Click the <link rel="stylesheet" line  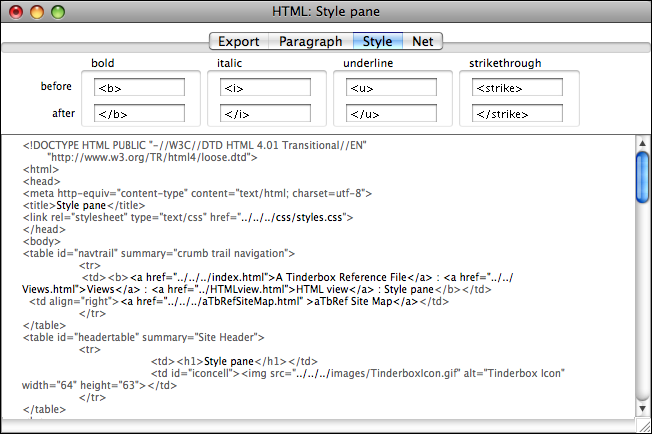coord(188,217)
